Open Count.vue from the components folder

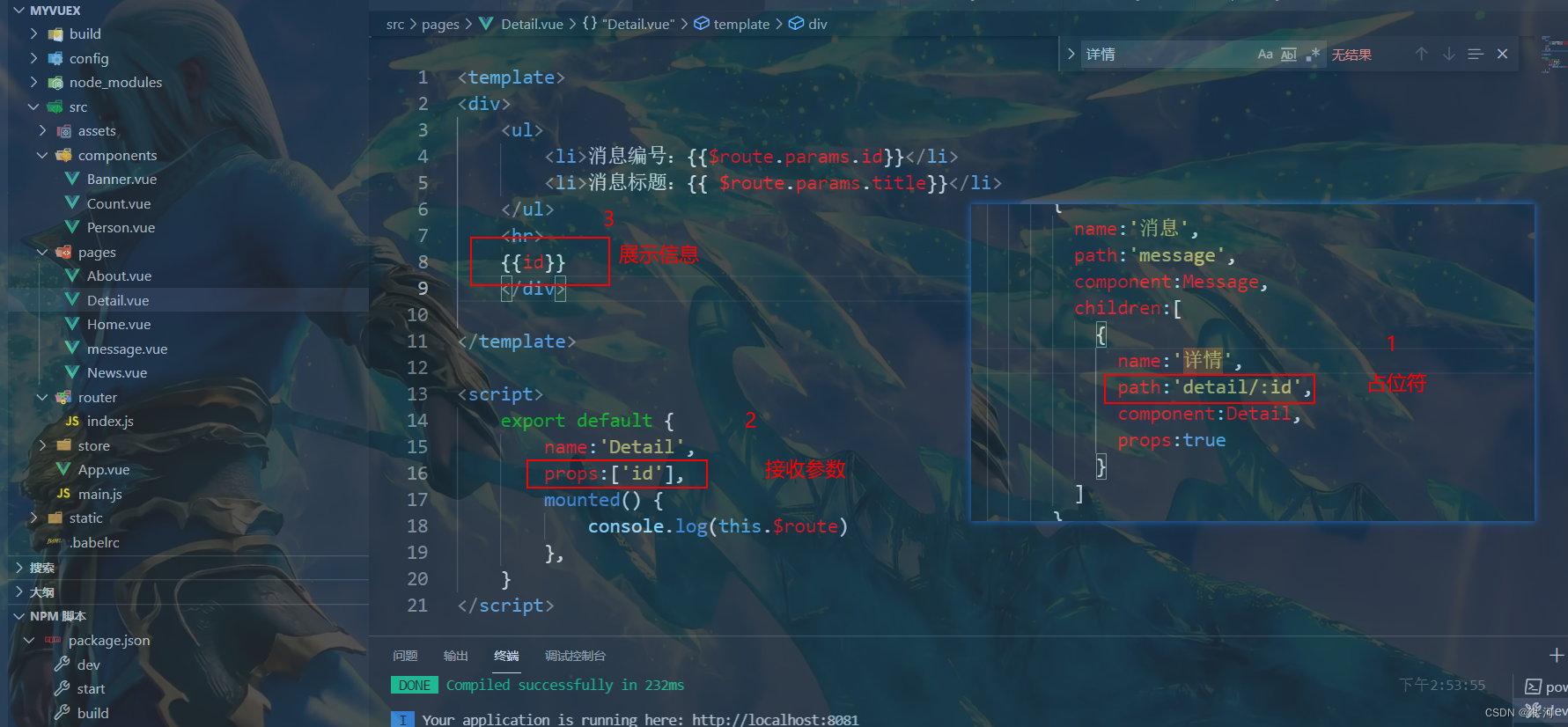[118, 203]
